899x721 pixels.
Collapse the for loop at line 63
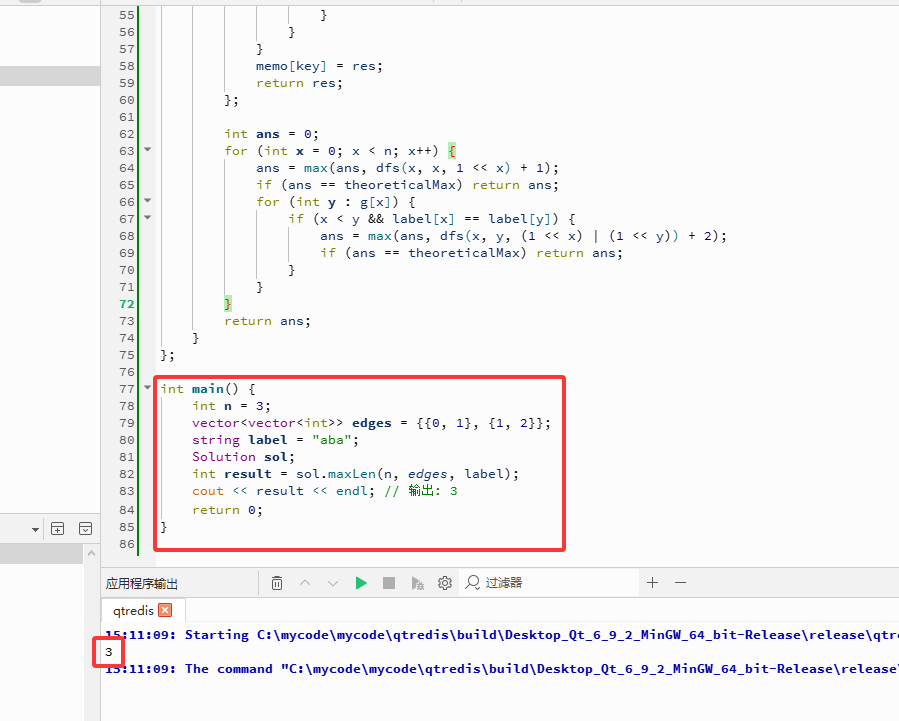coord(147,150)
